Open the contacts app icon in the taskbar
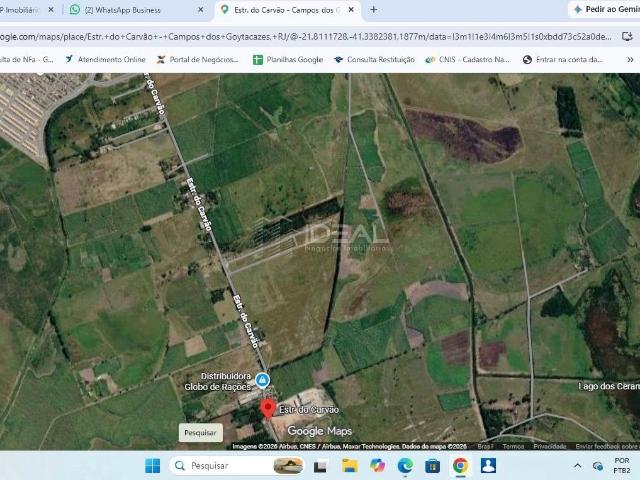The image size is (640, 480). (x=488, y=466)
